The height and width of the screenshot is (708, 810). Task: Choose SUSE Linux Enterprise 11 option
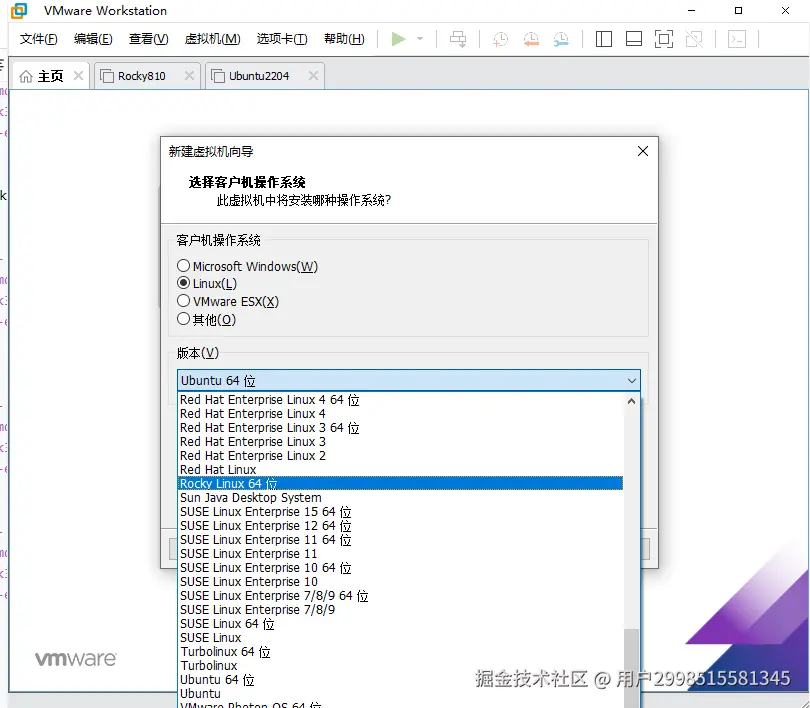[400, 554]
